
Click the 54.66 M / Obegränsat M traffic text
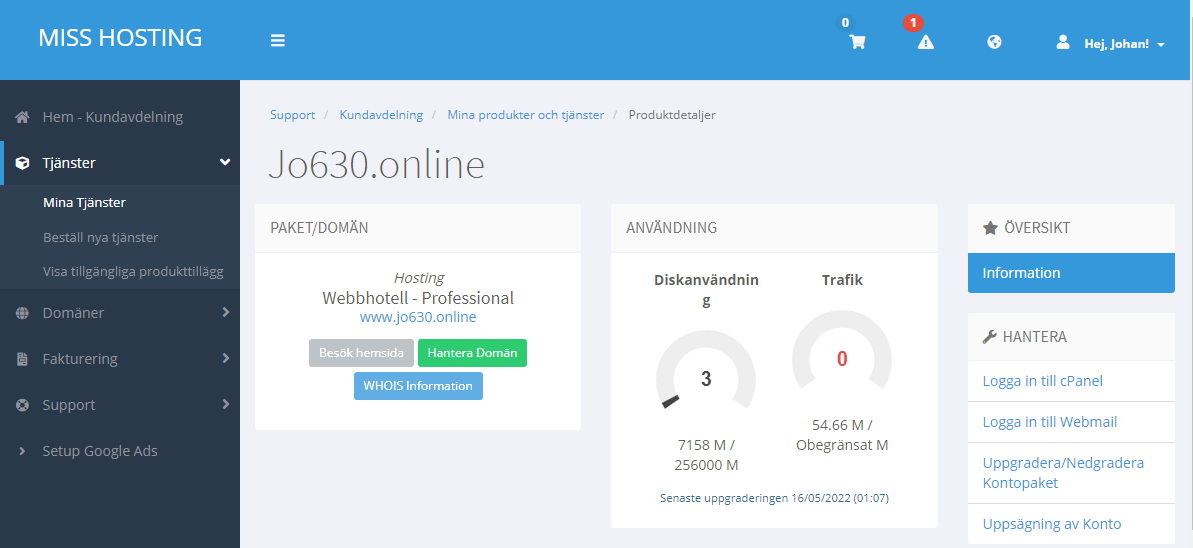tap(841, 435)
